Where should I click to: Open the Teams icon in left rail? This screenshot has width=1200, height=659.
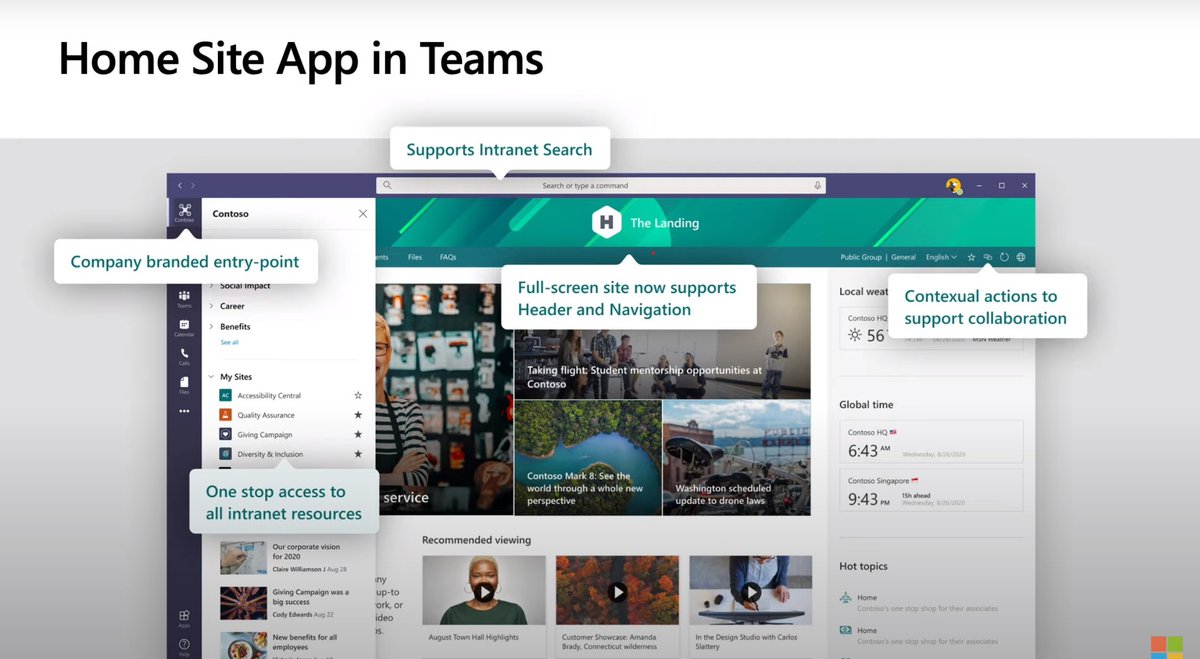[184, 298]
